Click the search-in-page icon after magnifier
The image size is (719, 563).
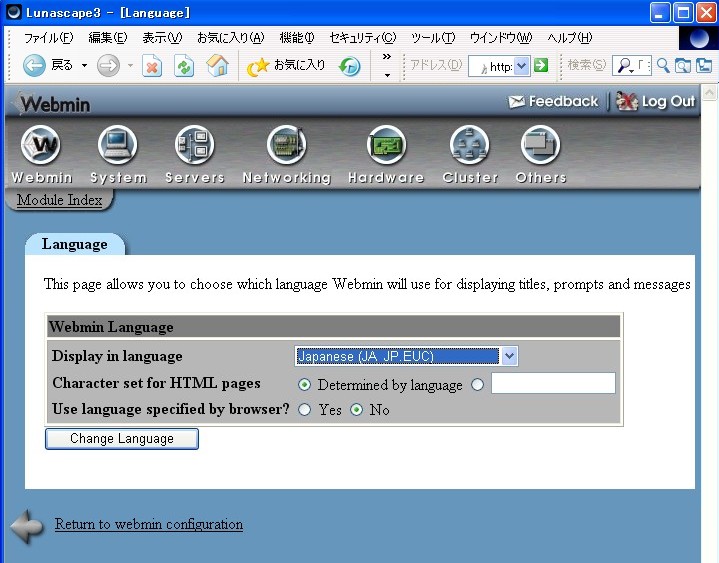coord(683,66)
